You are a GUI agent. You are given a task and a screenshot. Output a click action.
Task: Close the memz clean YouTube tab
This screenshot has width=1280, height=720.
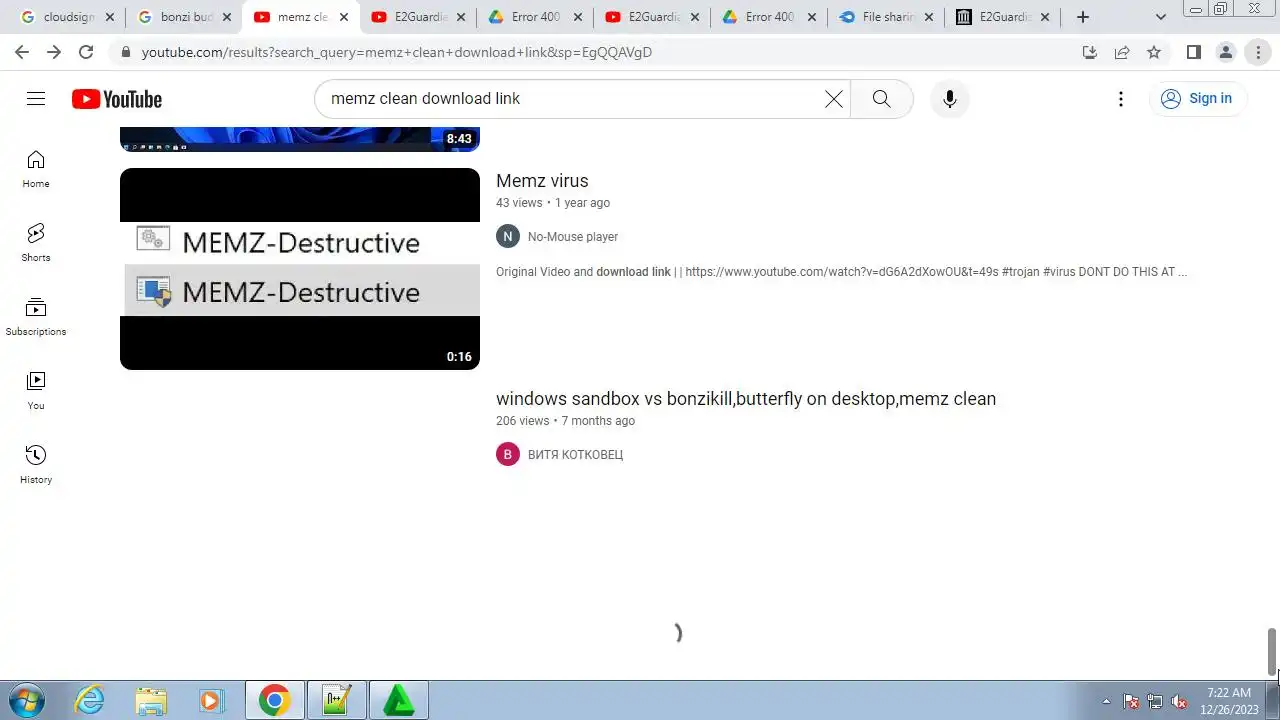coord(344,17)
